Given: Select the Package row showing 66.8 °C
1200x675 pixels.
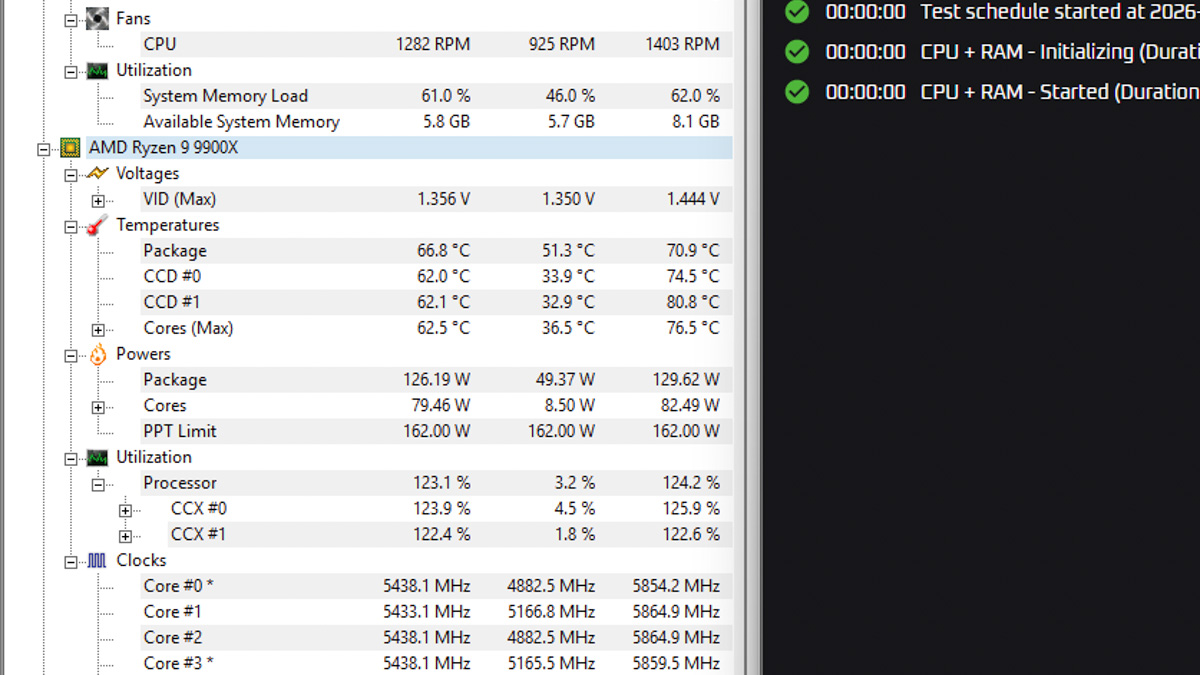Looking at the screenshot, I should 436,251.
